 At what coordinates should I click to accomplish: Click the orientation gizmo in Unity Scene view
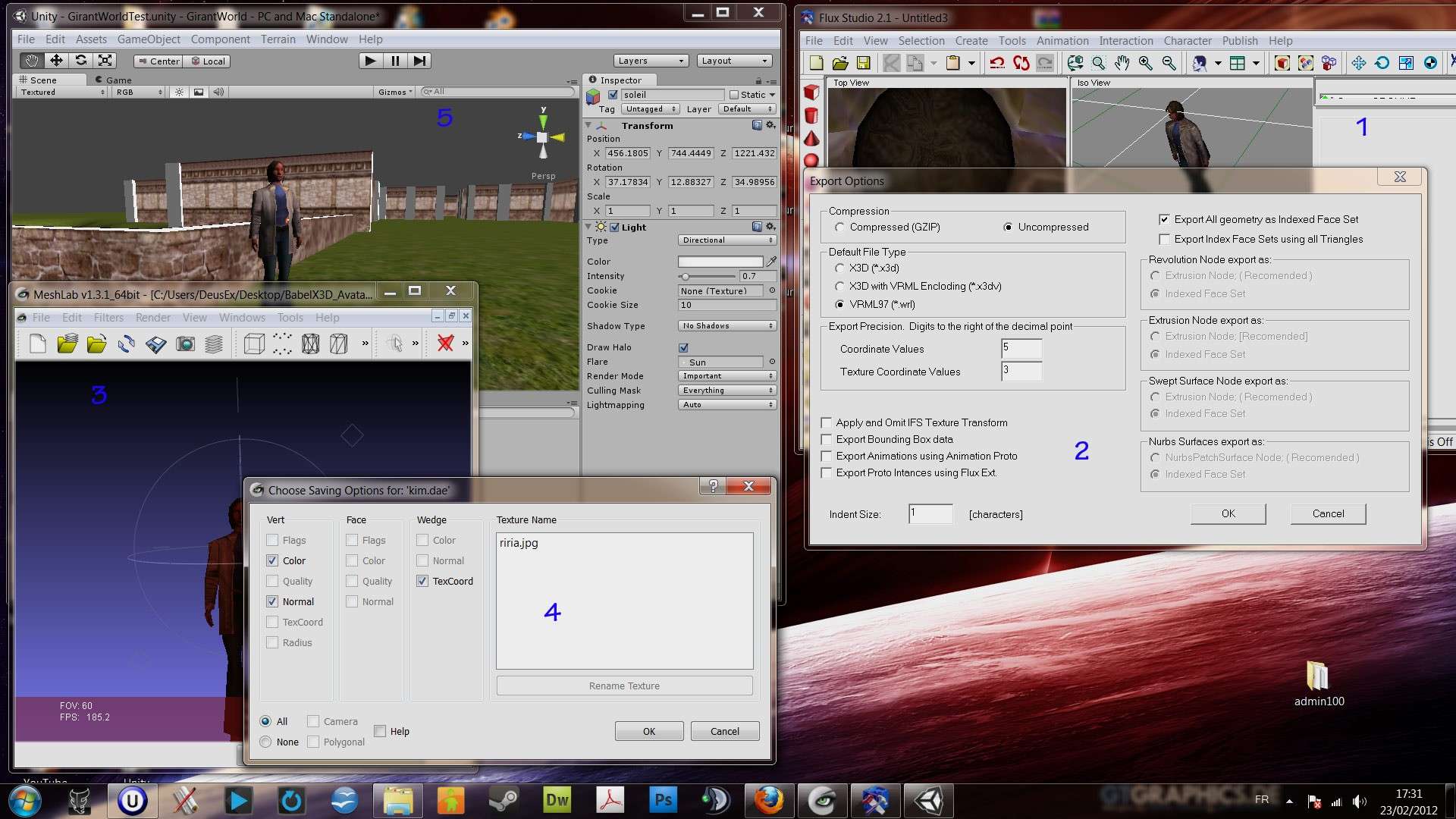542,136
